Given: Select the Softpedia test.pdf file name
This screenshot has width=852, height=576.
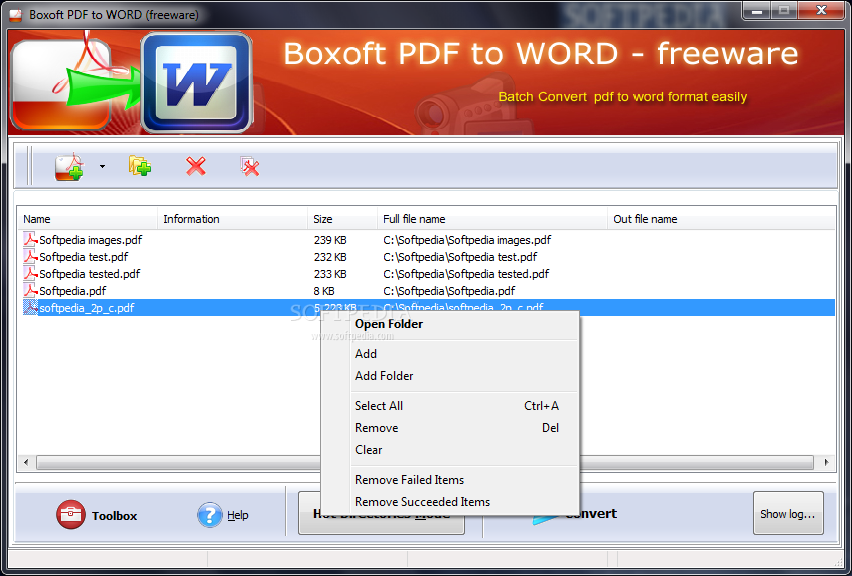Looking at the screenshot, I should tap(84, 256).
